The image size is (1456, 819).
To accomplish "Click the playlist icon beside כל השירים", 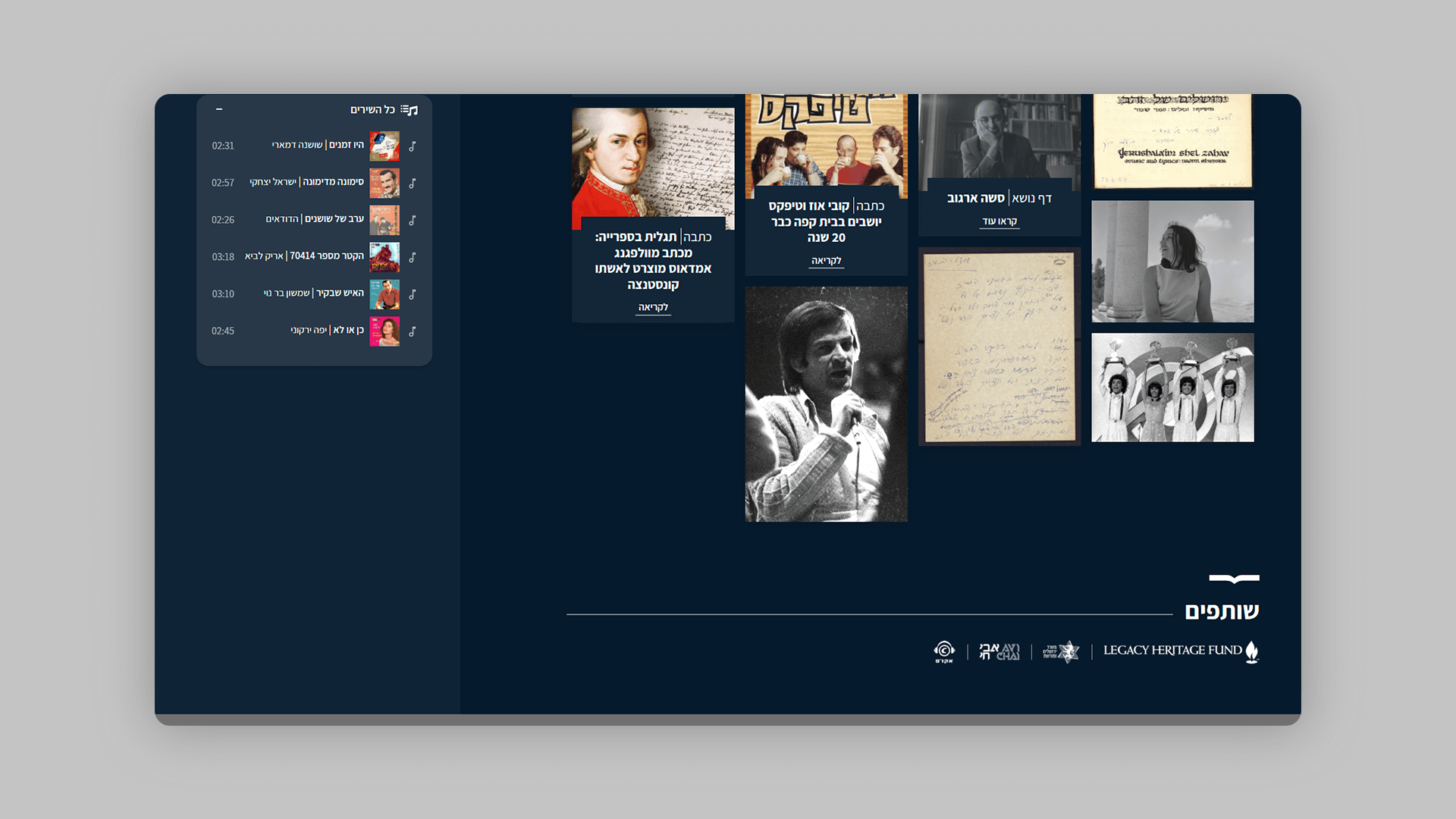I will pos(409,110).
